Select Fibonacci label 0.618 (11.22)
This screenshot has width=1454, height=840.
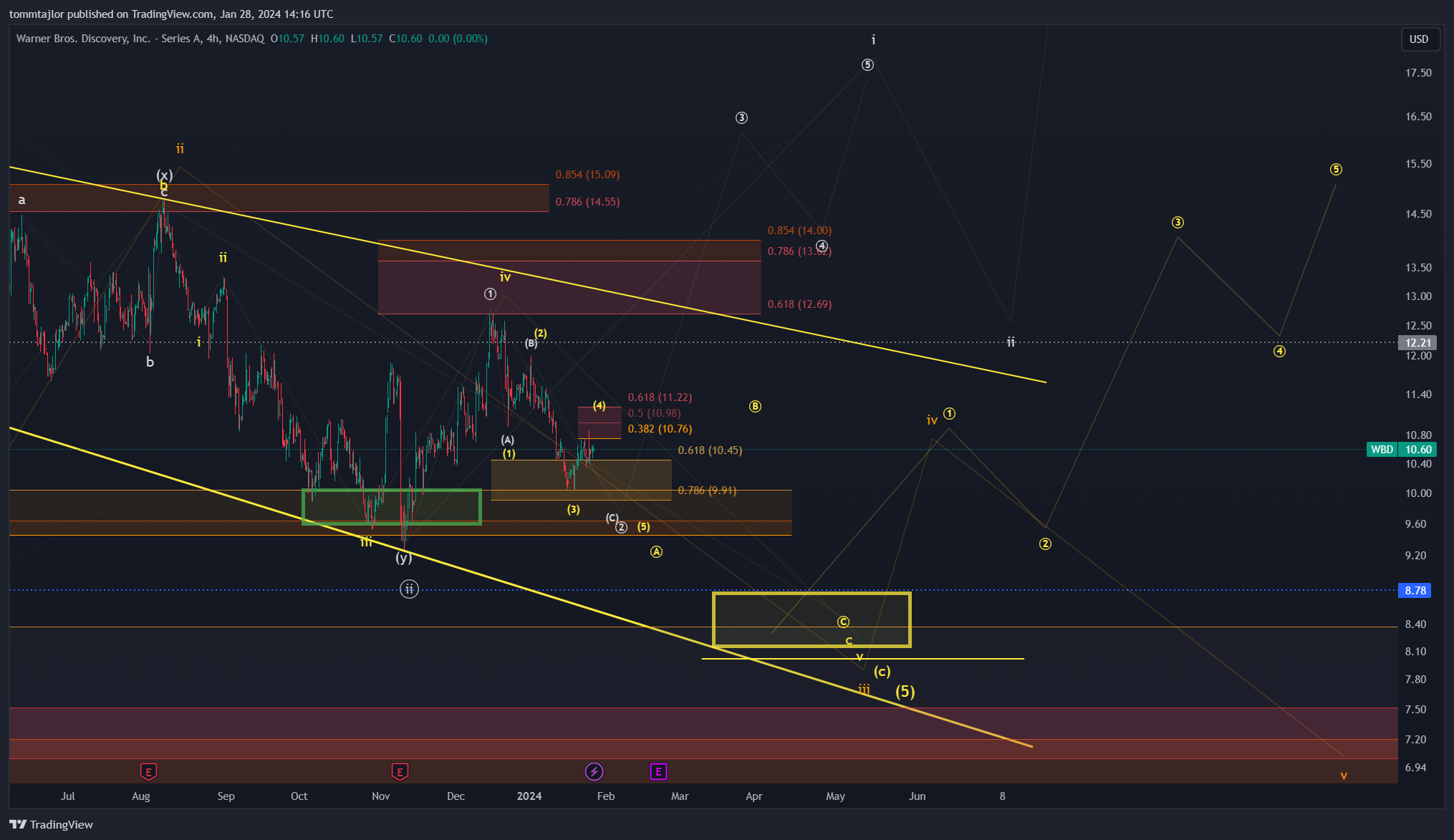tap(660, 397)
